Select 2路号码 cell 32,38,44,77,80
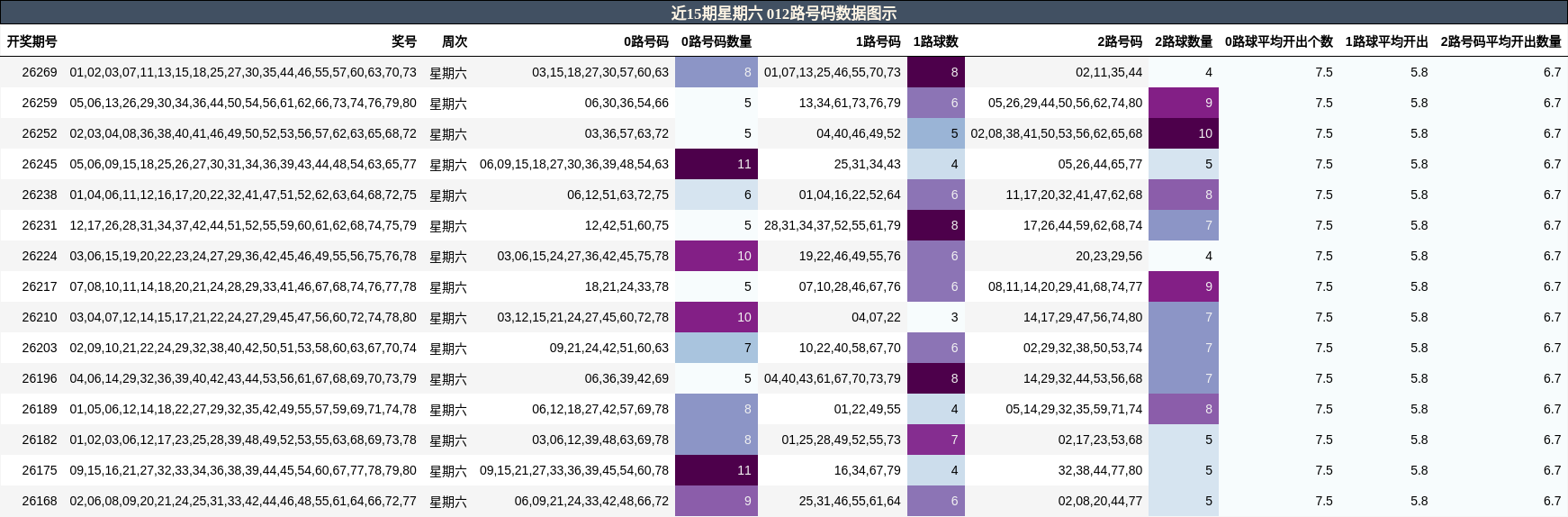Viewport: 1568px width, 517px height. 1100,470
